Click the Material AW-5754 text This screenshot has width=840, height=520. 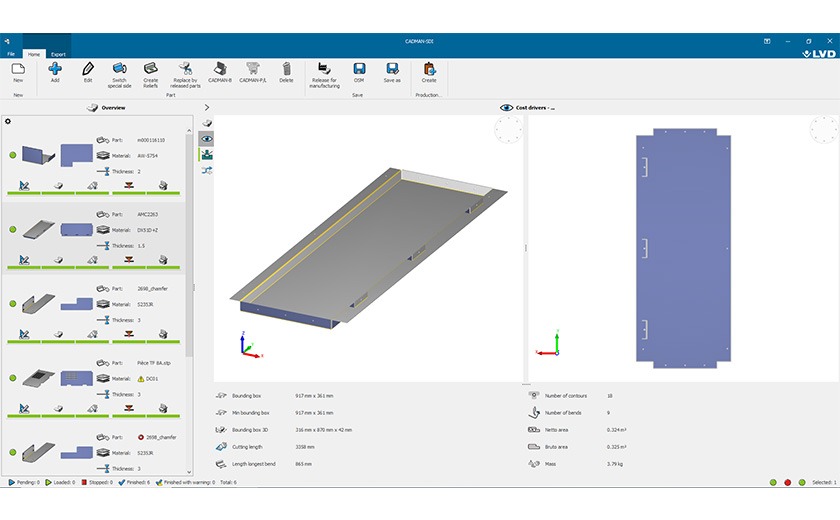[148, 156]
